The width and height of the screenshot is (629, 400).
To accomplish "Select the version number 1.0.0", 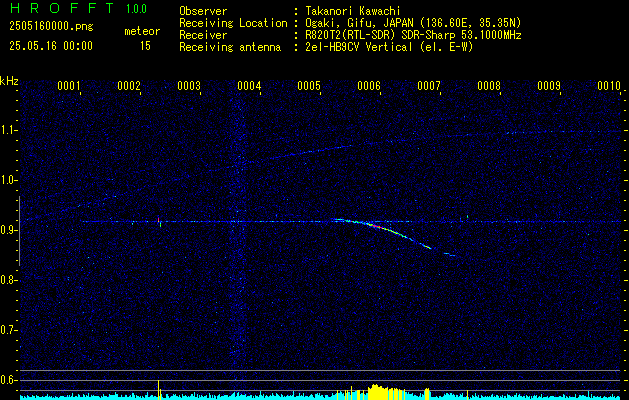I will pos(136,9).
